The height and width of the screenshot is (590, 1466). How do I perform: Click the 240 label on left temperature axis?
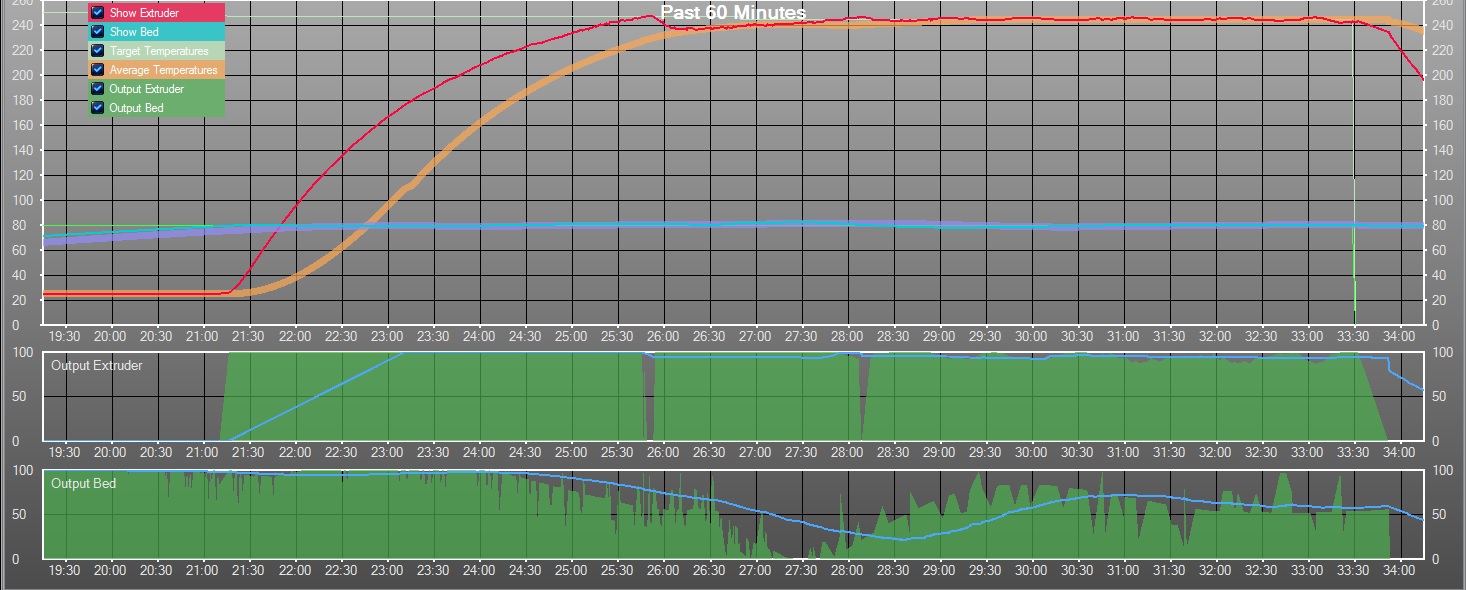point(21,25)
